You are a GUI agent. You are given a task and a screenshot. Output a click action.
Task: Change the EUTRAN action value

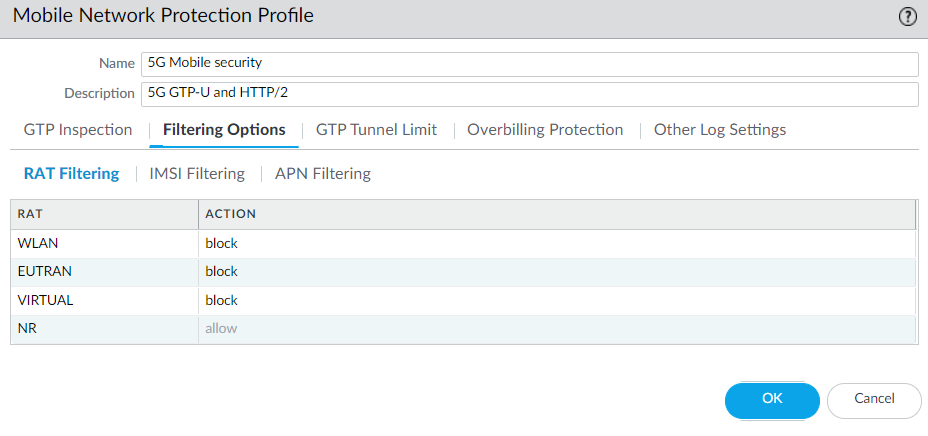(556, 271)
